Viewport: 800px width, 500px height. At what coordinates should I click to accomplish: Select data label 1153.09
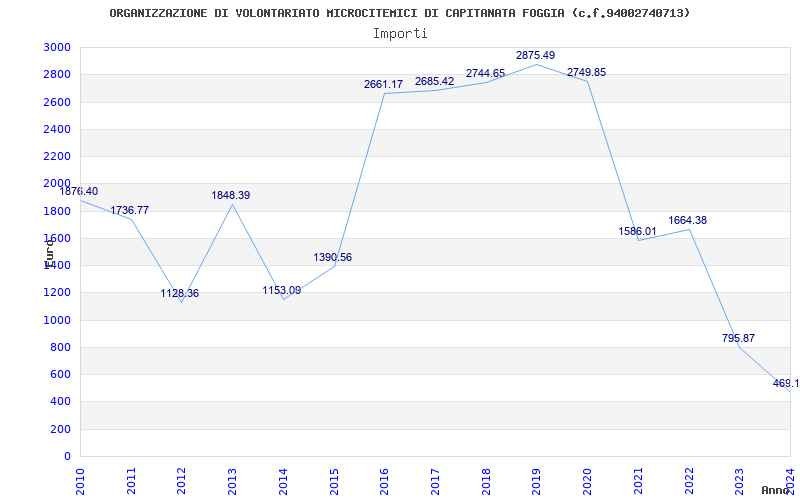[x=282, y=290]
